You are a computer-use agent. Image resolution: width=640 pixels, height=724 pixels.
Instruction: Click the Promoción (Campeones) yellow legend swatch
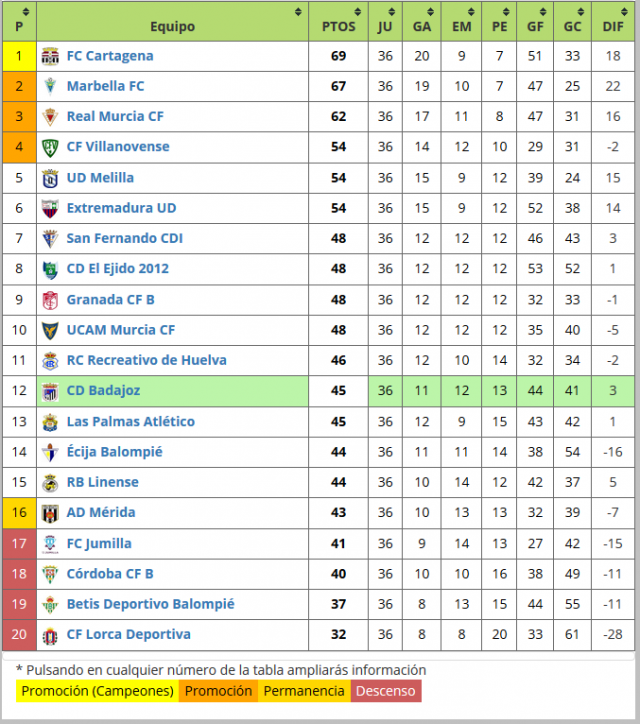pos(97,691)
